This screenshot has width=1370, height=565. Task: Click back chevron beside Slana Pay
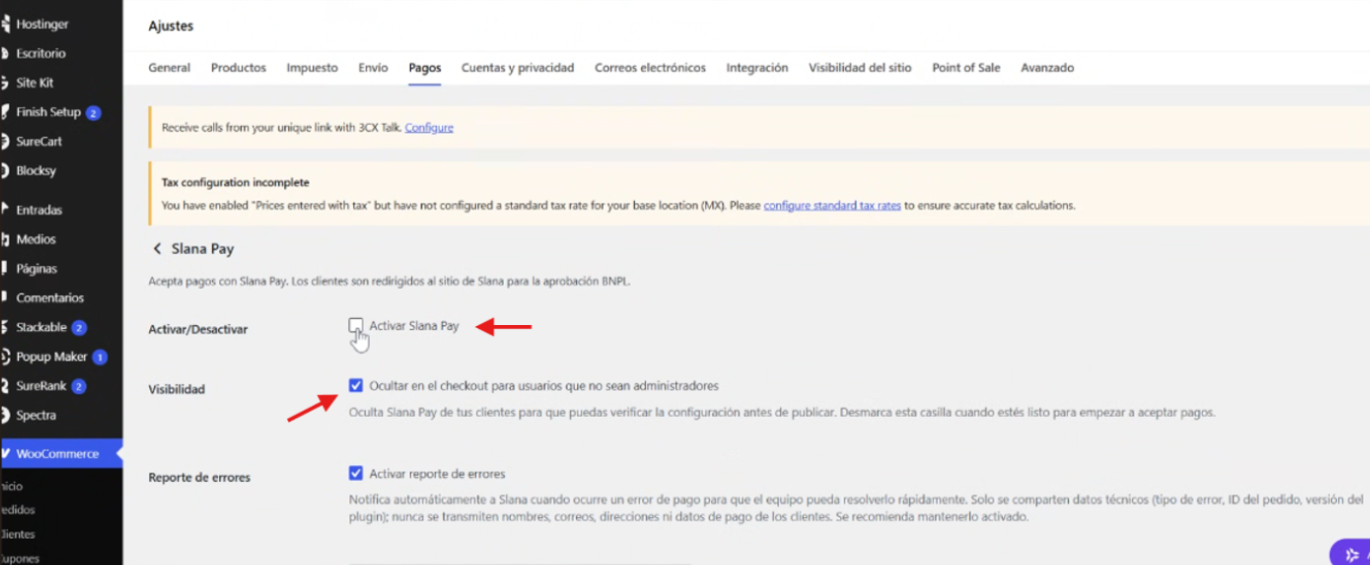[156, 249]
